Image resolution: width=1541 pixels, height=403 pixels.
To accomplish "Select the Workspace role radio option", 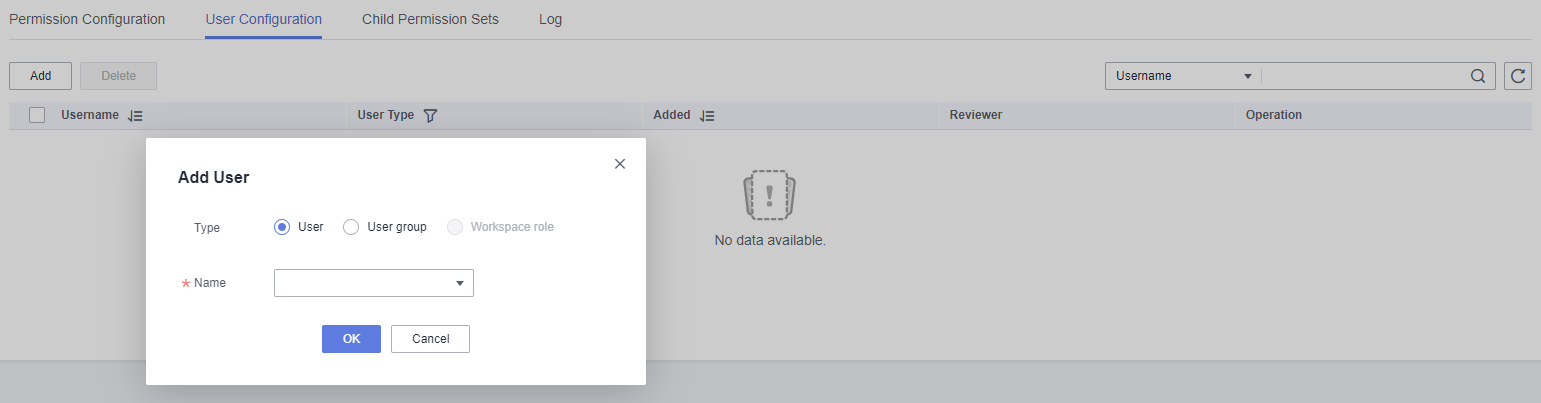I will point(455,227).
